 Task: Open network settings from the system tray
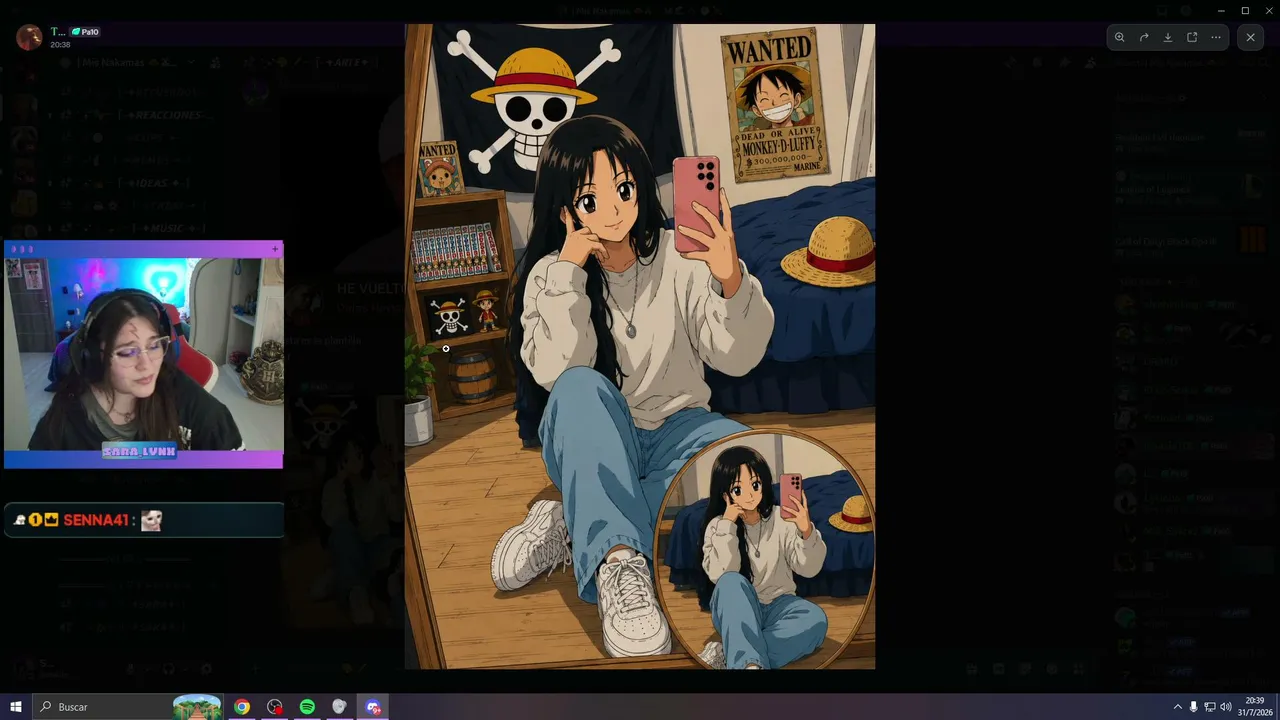[1209, 707]
